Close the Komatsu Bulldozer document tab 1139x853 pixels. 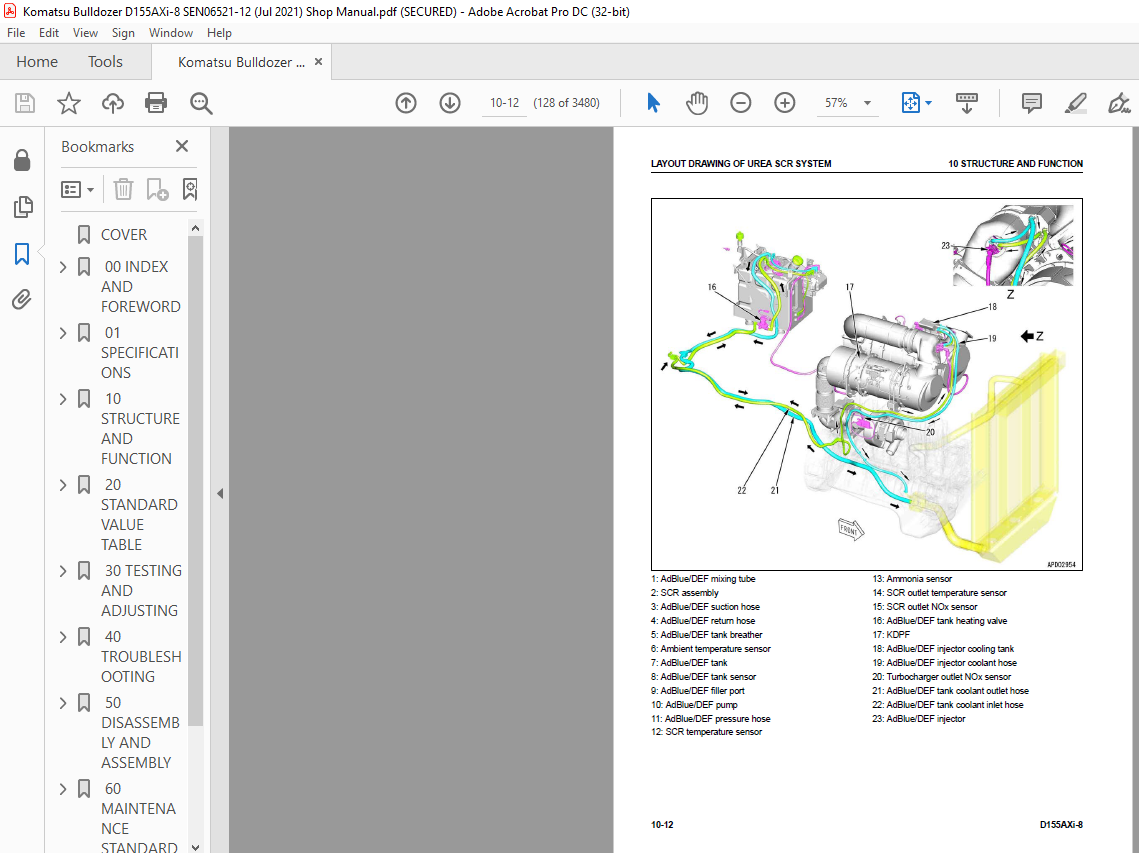point(318,62)
